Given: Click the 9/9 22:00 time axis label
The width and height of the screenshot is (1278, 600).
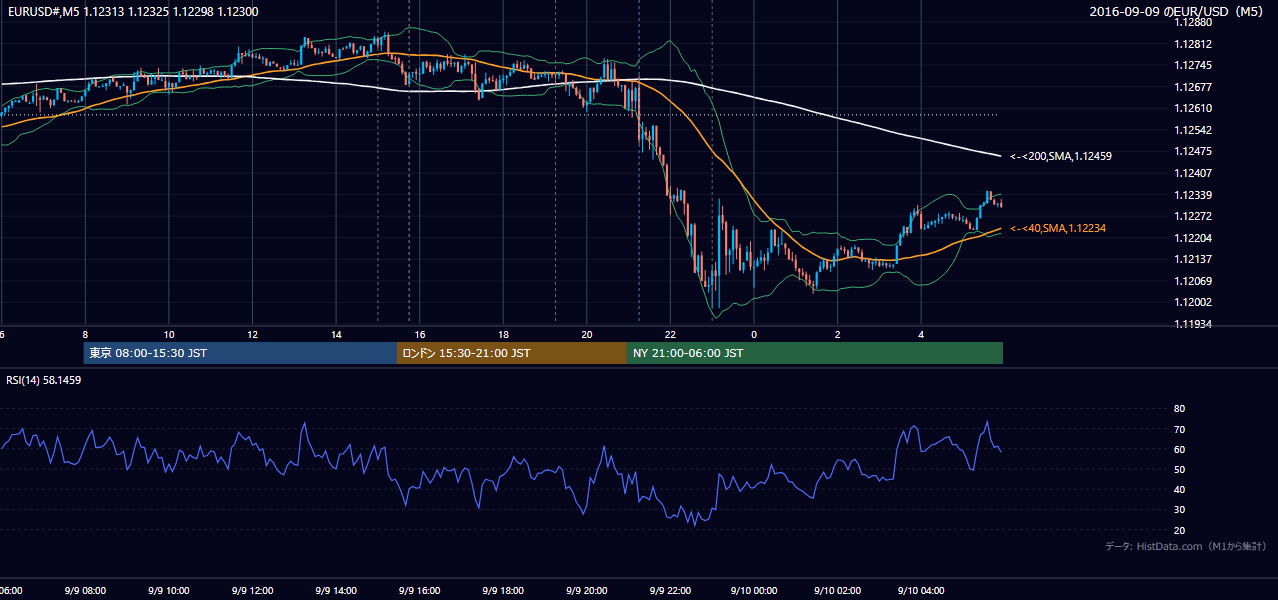Looking at the screenshot, I should click(x=670, y=591).
